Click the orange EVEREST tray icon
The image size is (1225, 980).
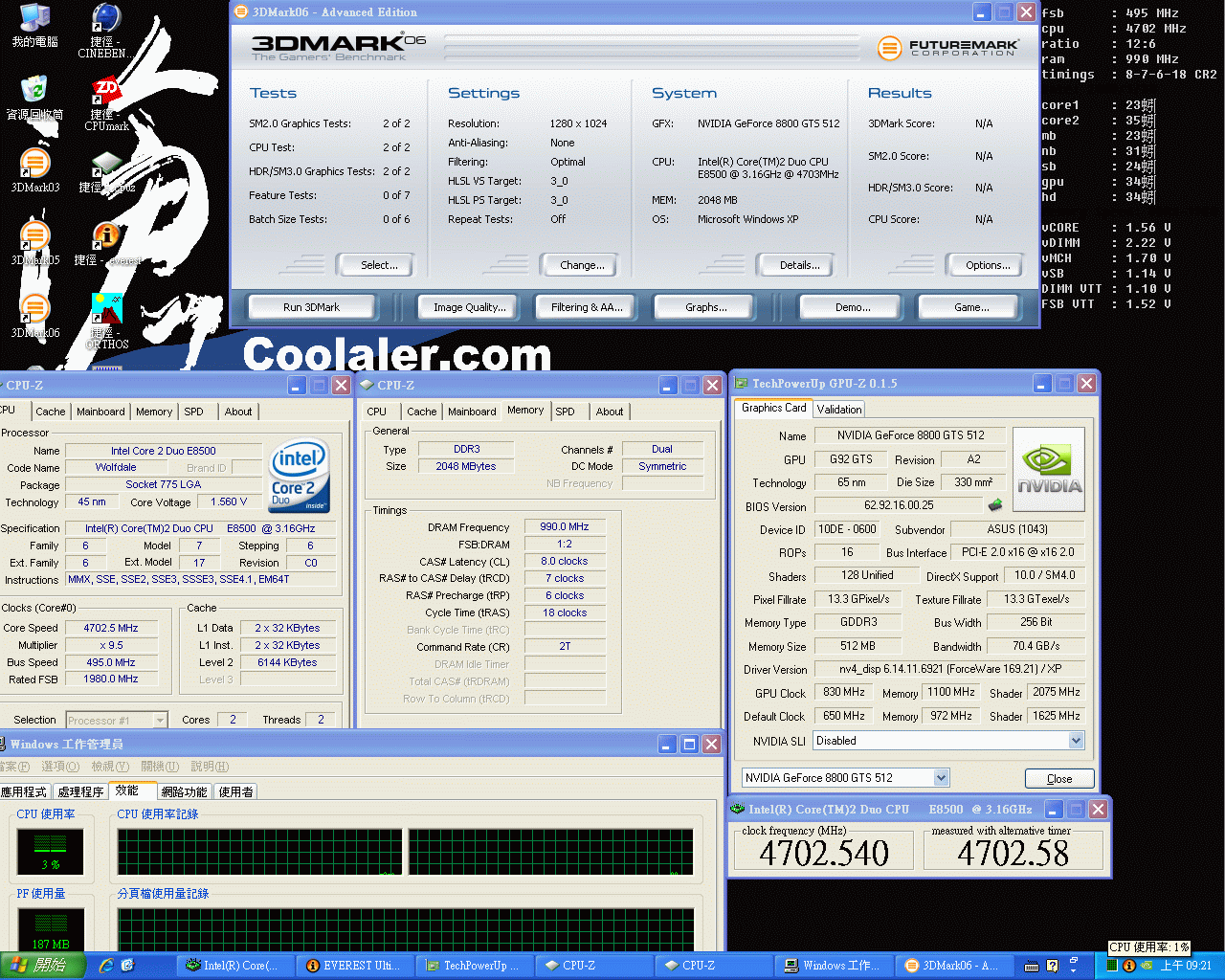(x=1129, y=966)
